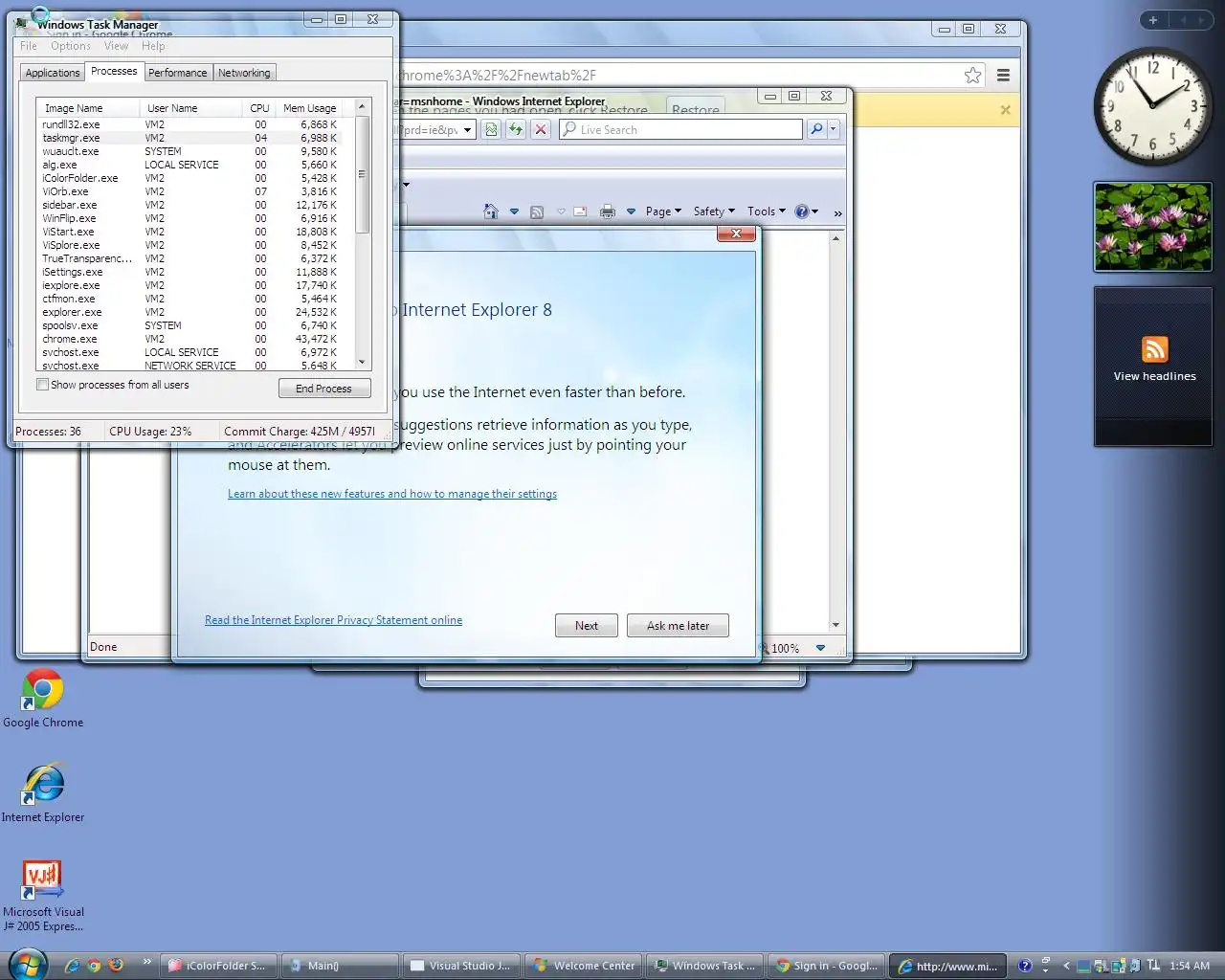This screenshot has height=980, width=1225.
Task: Open Task Manager File menu
Action: (x=29, y=46)
